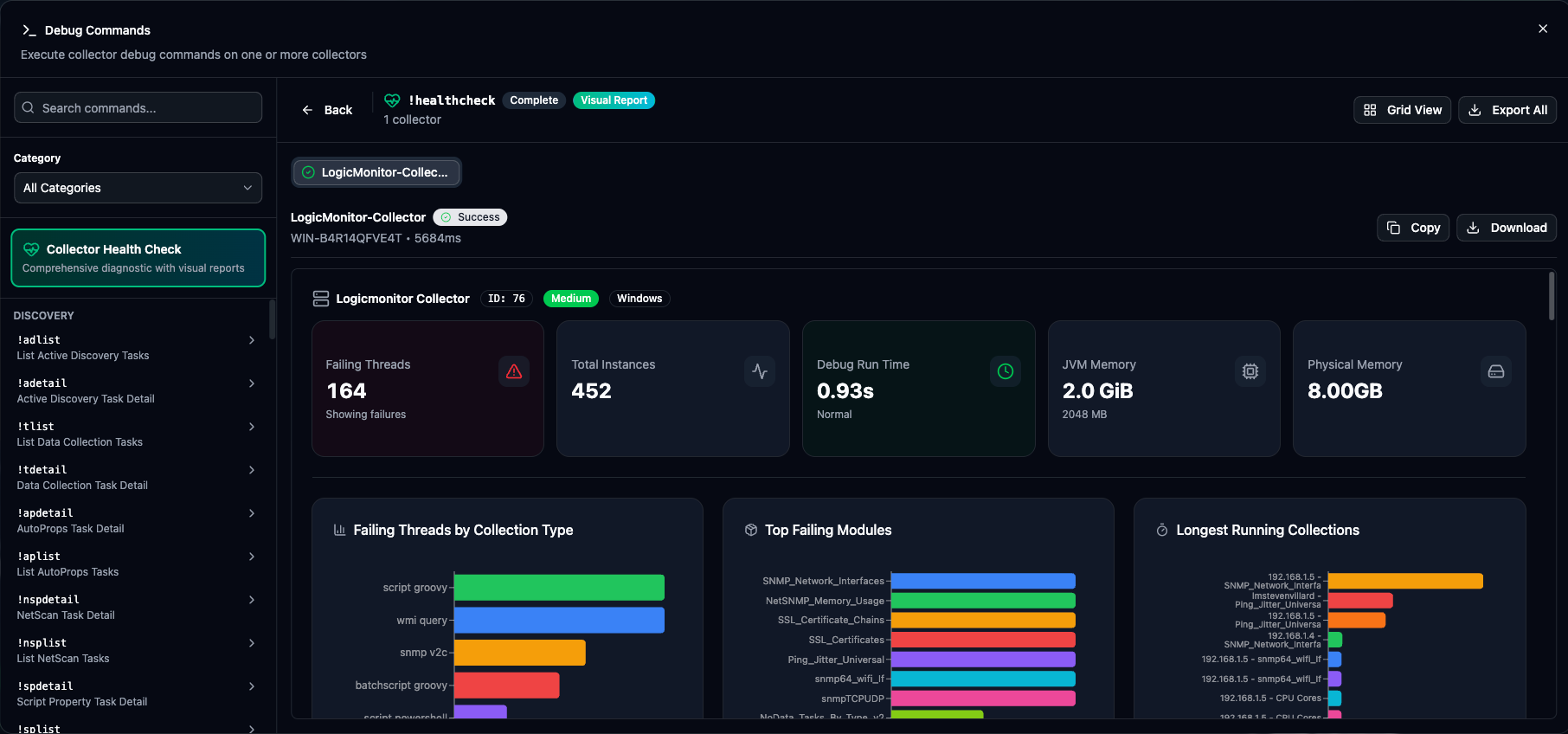Click the Debug Run Time clock icon

(1005, 371)
